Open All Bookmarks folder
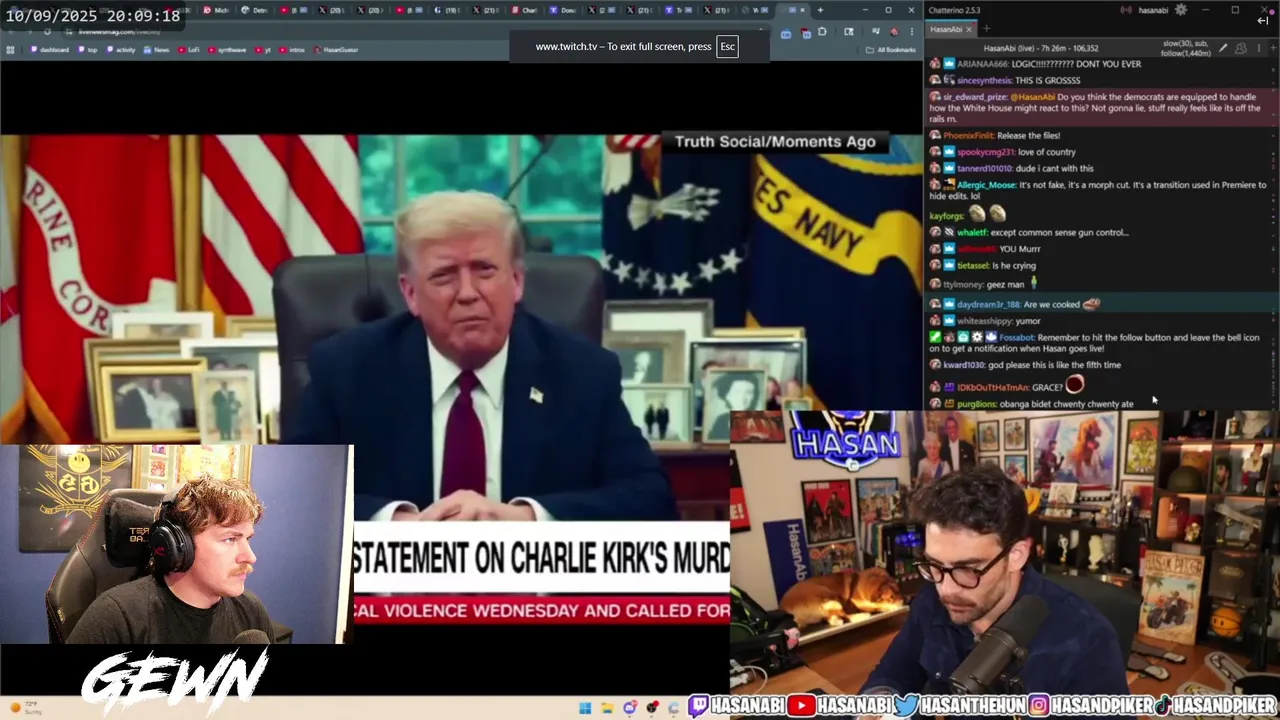Screen dimensions: 1280x720 click(x=891, y=49)
